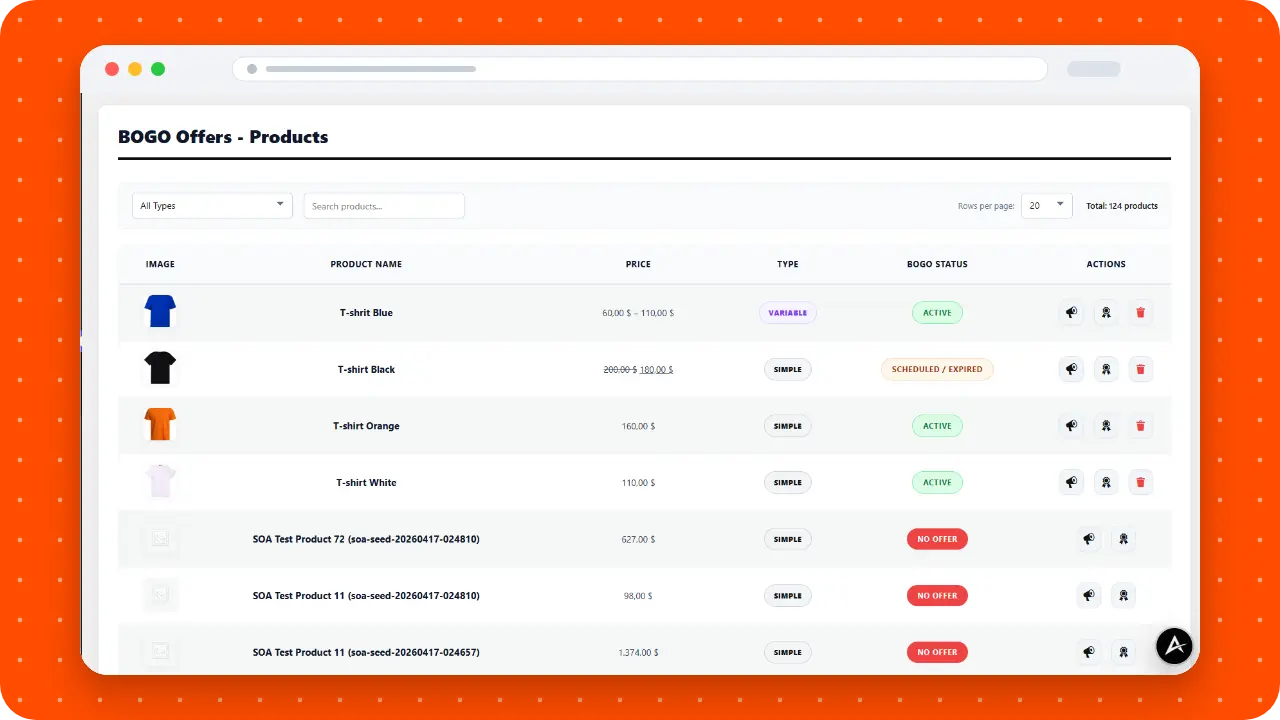Click NO OFFER badge in 98,00 $ row
This screenshot has height=720, width=1280.
coord(937,596)
